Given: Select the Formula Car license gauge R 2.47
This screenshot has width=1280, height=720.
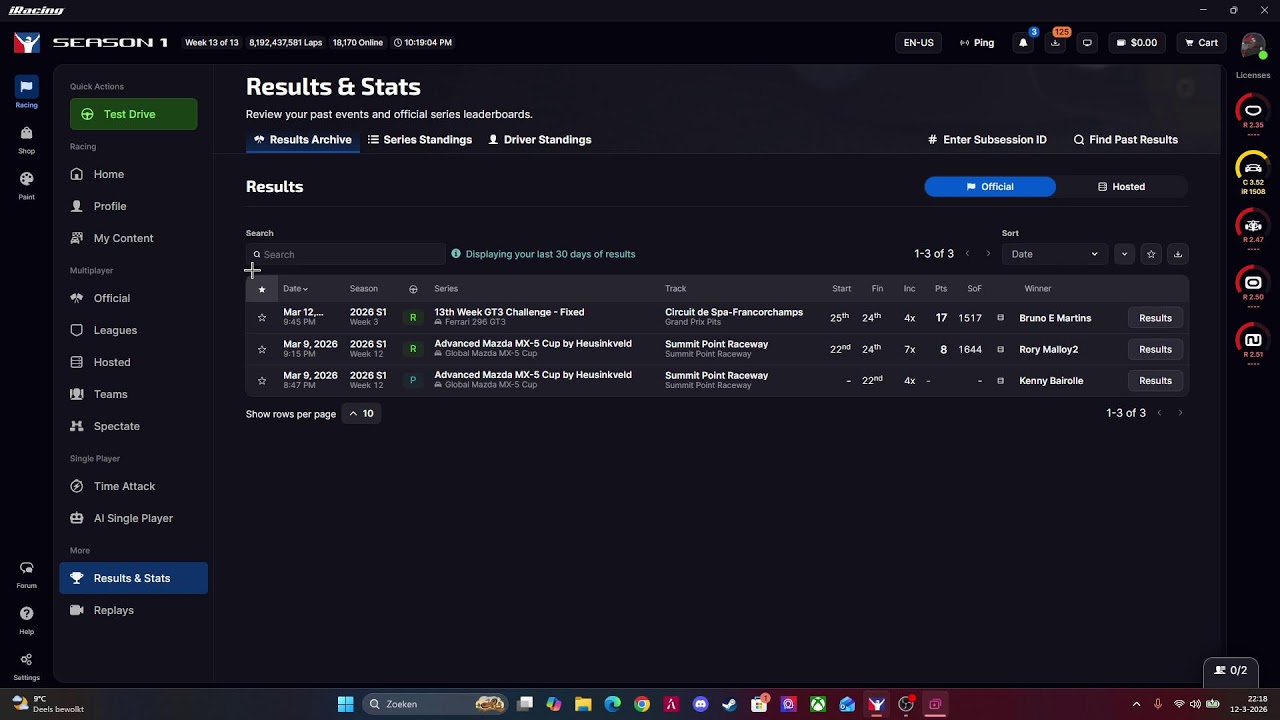Looking at the screenshot, I should click(1253, 228).
